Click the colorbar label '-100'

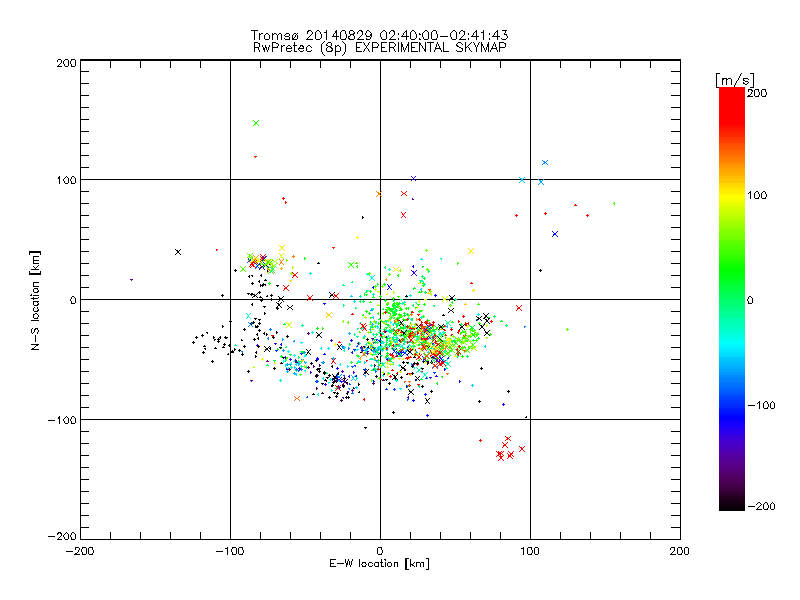(x=761, y=405)
